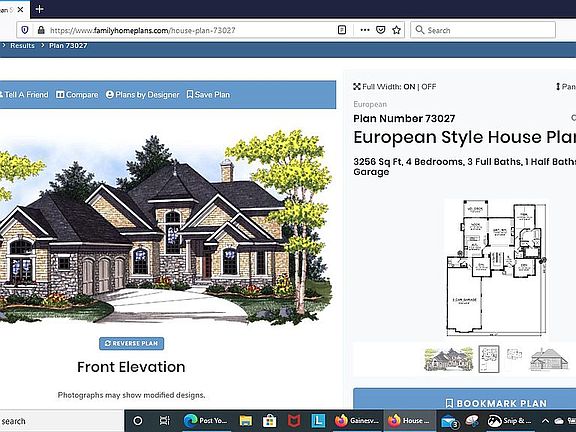Click the browser Search box
576x432 pixels.
[x=483, y=30]
